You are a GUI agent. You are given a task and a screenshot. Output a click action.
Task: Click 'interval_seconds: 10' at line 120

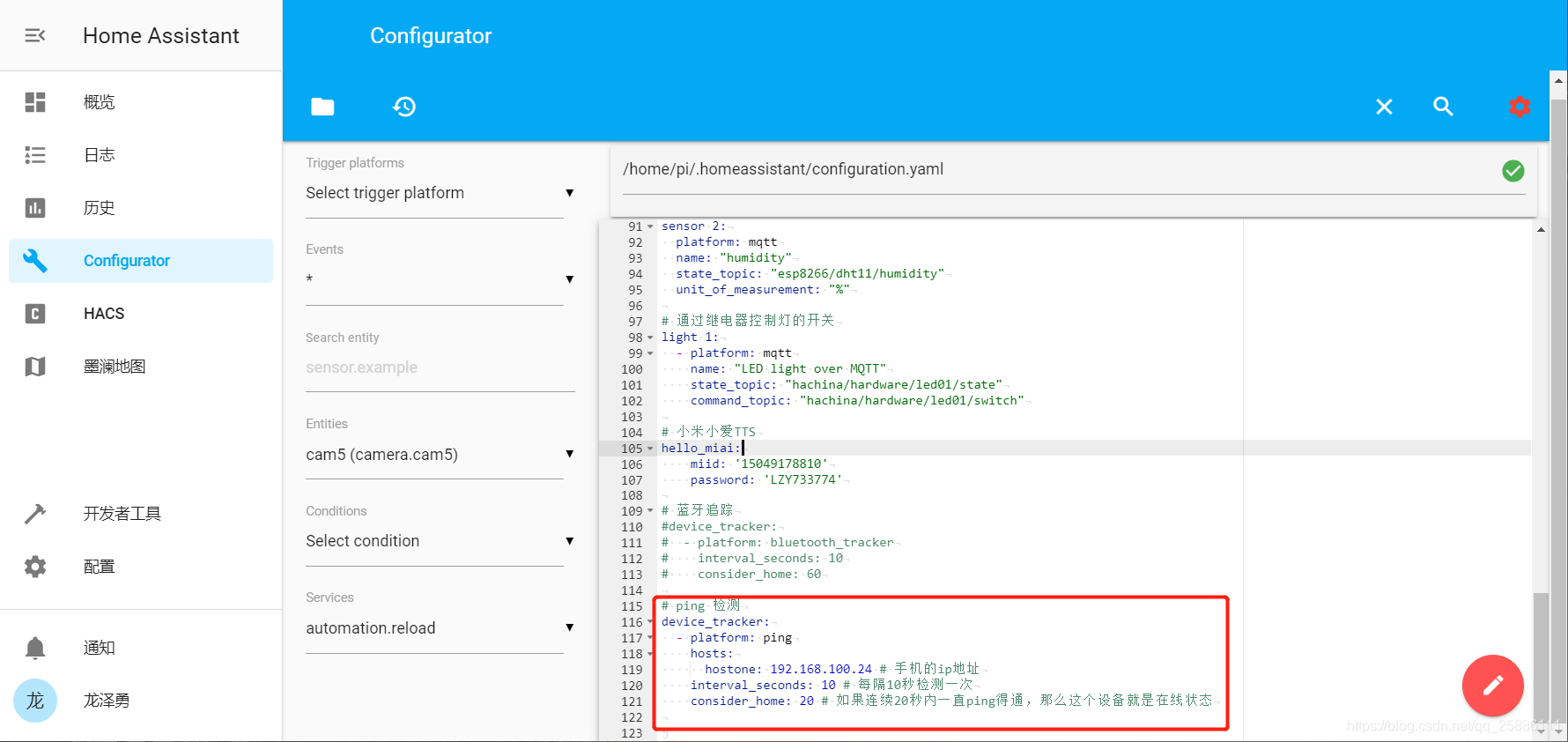pyautogui.click(x=763, y=686)
